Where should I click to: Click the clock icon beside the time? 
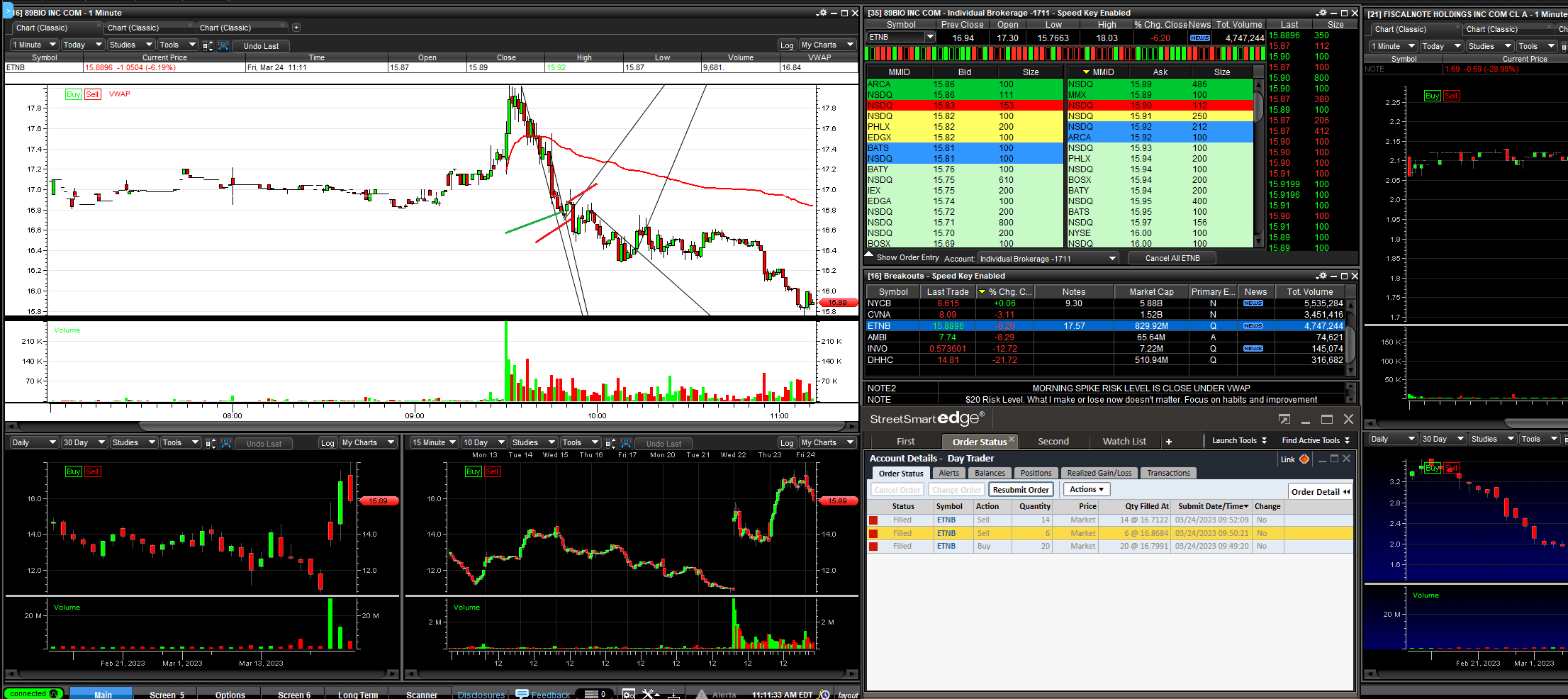tap(824, 694)
